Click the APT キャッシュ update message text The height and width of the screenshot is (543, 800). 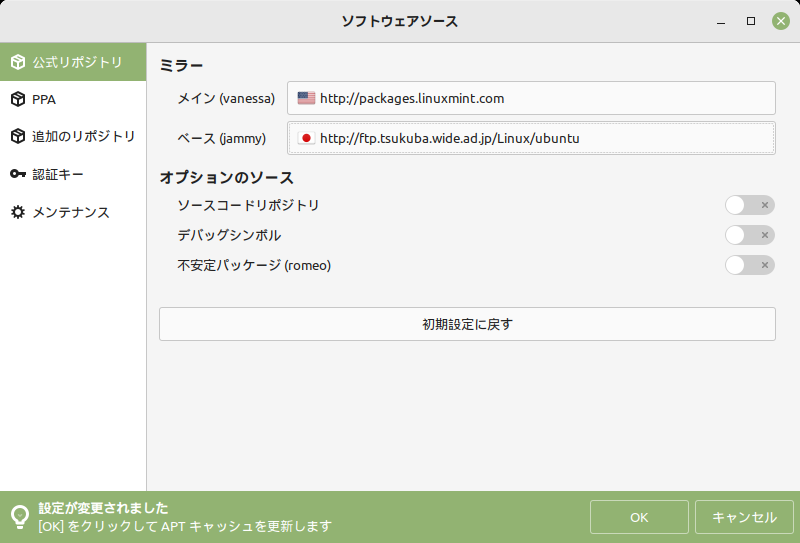[185, 526]
